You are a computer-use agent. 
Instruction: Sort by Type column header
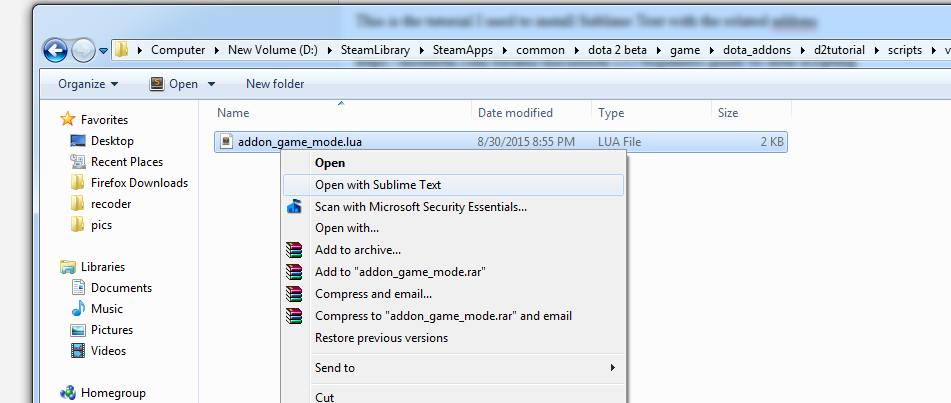click(651, 113)
